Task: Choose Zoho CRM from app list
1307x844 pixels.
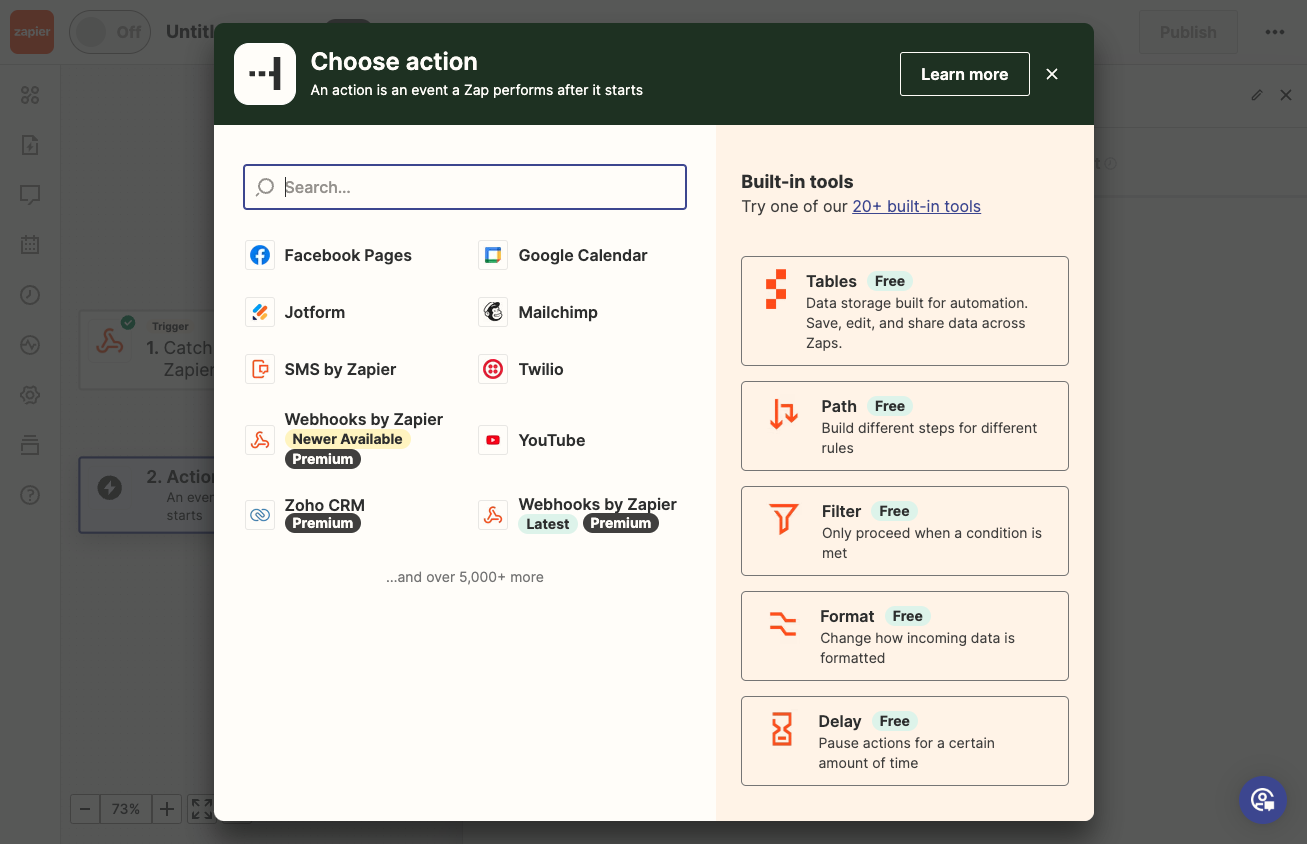Action: pos(325,505)
